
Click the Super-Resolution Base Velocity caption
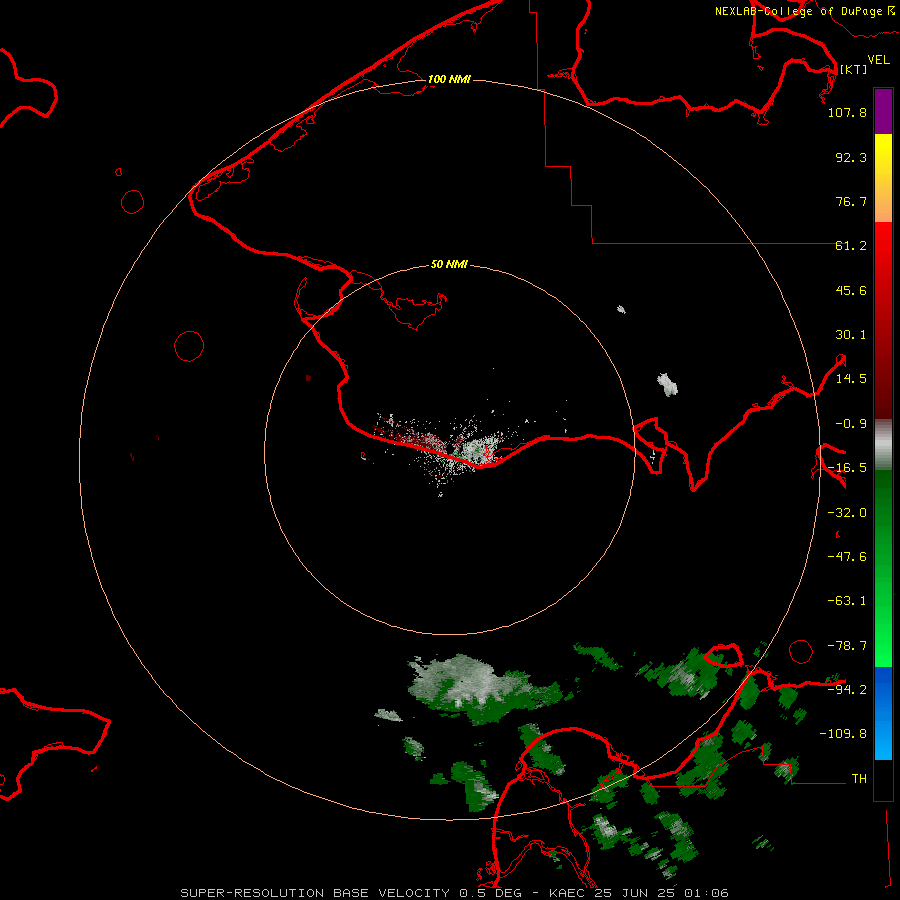455,893
